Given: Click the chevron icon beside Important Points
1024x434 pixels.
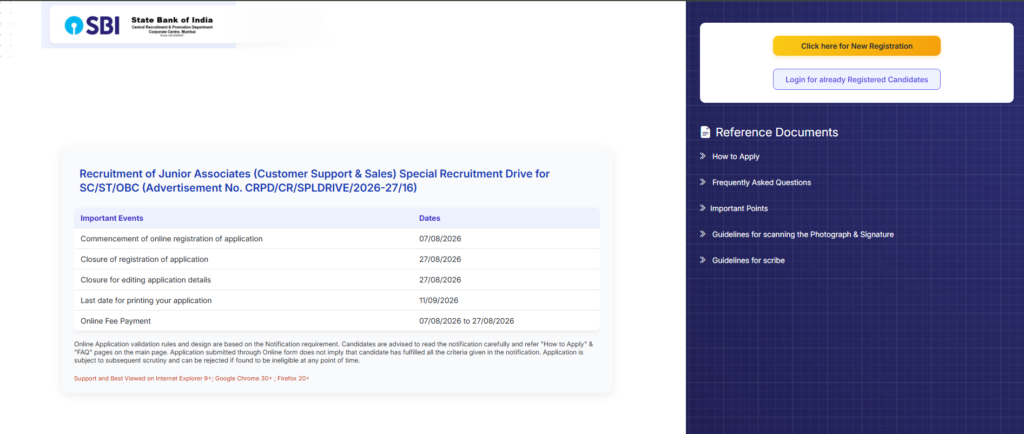Looking at the screenshot, I should click(703, 208).
